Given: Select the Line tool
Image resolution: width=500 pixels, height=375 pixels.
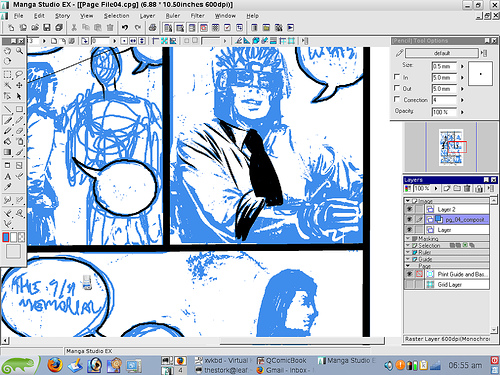Looking at the screenshot, I should tap(7, 109).
